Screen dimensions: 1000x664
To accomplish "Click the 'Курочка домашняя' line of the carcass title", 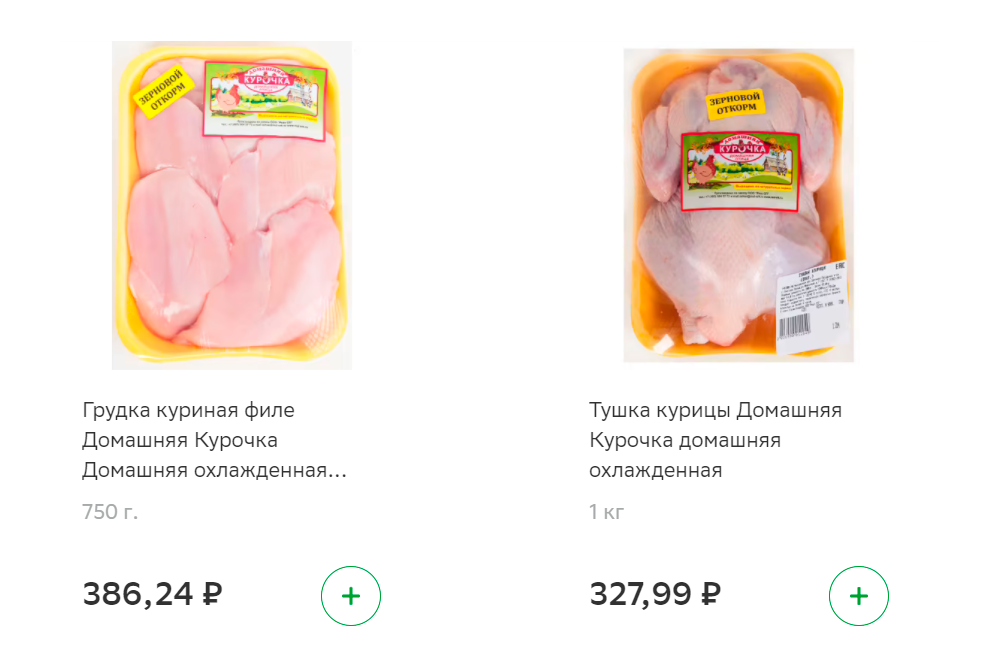I will click(x=685, y=440).
